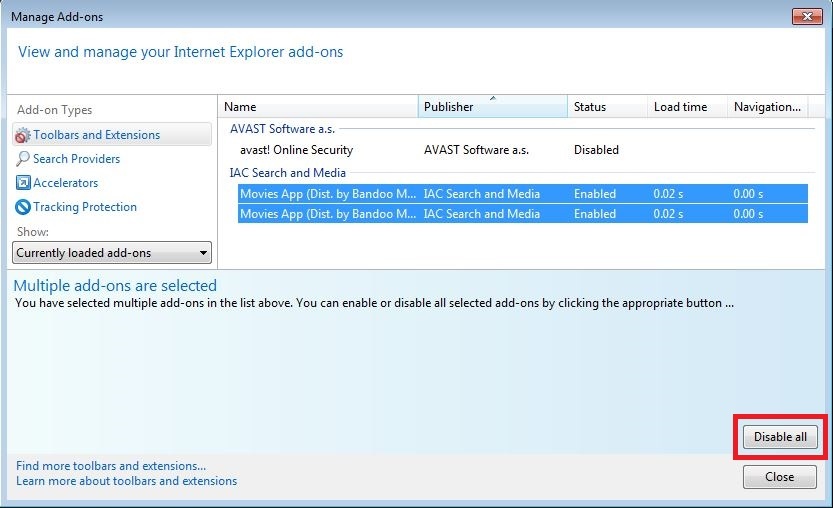Click the Tracking Protection blocked-circle icon

coord(23,207)
